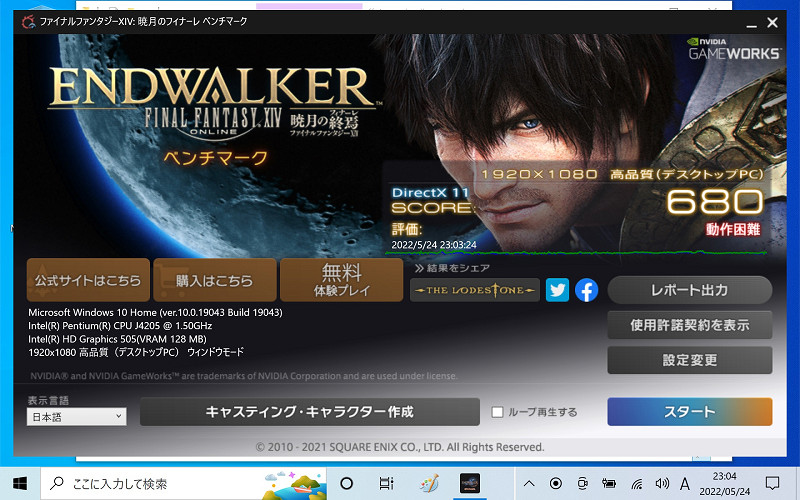800x500 pixels.
Task: Open the volume speaker tray icon
Action: 662,483
